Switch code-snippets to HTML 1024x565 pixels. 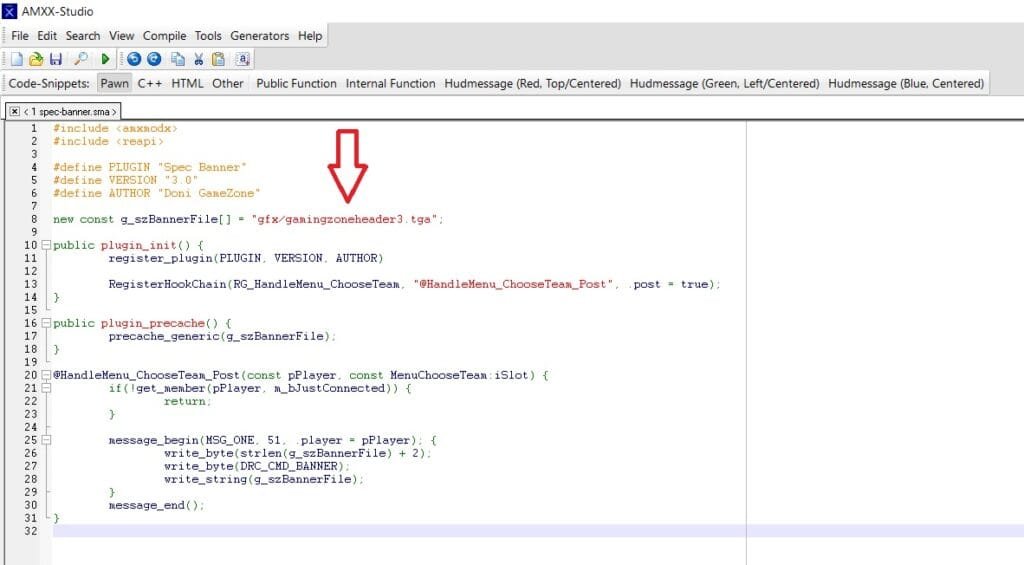pos(187,84)
